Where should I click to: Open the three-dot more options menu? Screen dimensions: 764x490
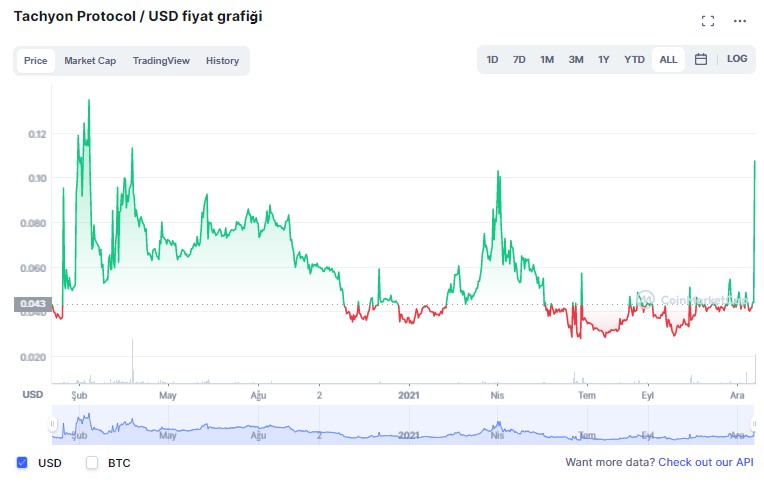tap(740, 21)
